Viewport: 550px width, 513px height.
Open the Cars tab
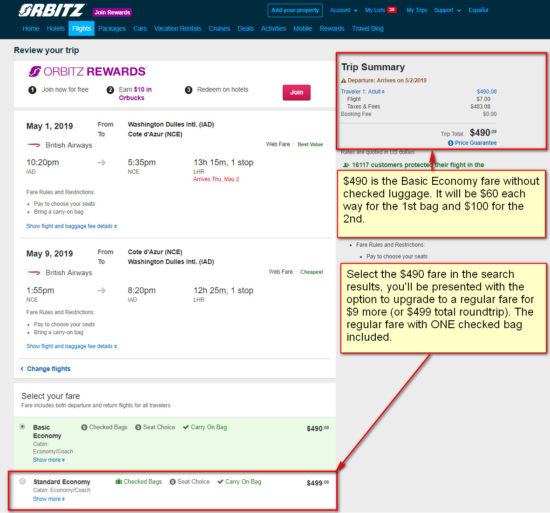[x=140, y=28]
